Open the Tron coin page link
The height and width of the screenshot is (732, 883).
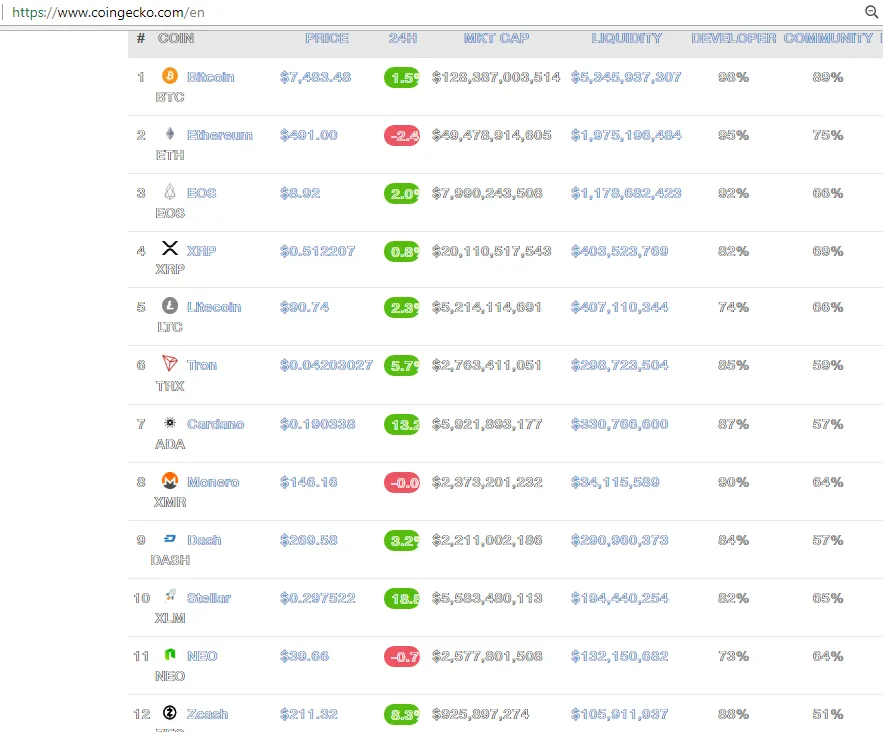click(202, 365)
